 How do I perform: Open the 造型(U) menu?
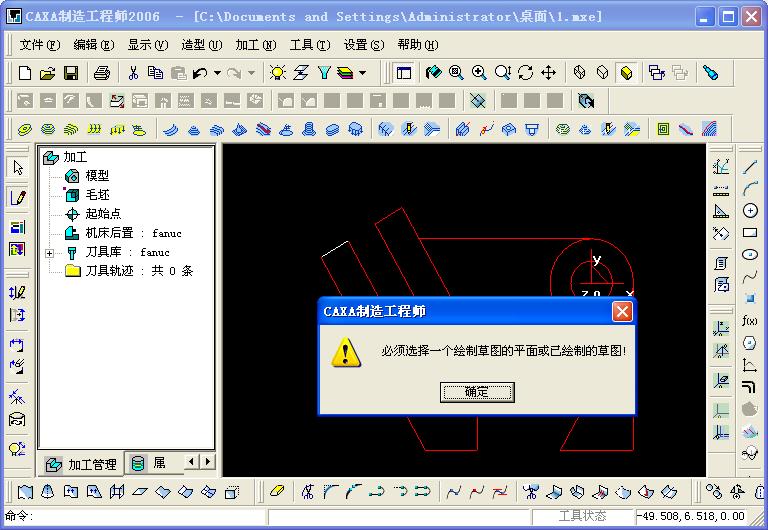point(201,45)
